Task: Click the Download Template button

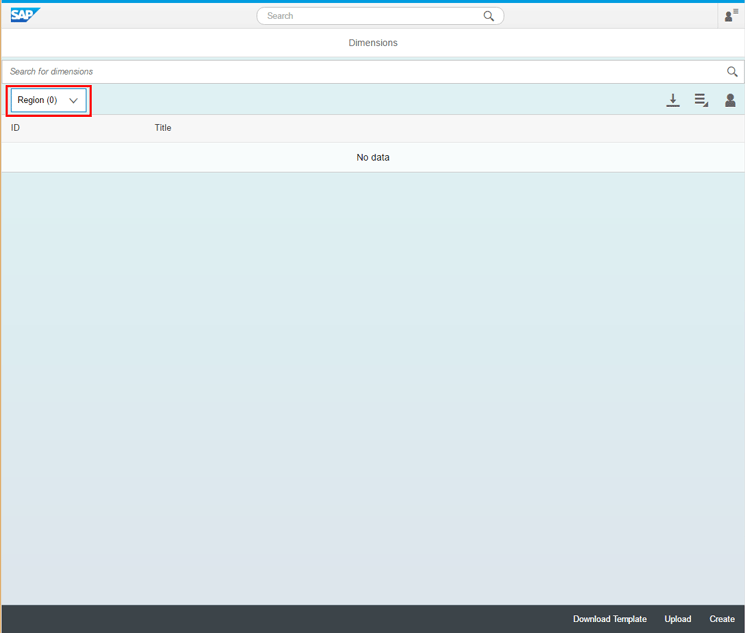Action: [x=609, y=619]
